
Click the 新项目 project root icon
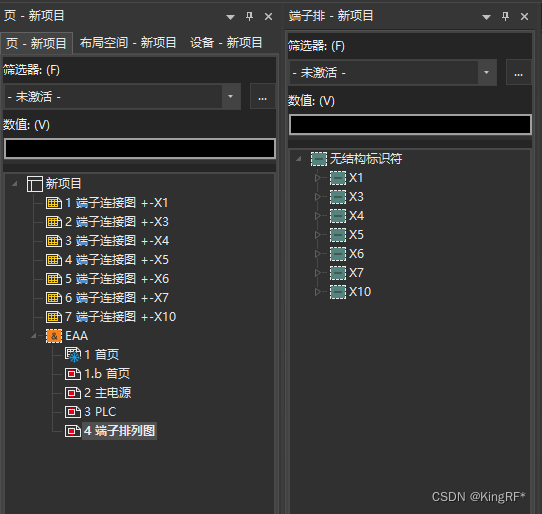[35, 184]
